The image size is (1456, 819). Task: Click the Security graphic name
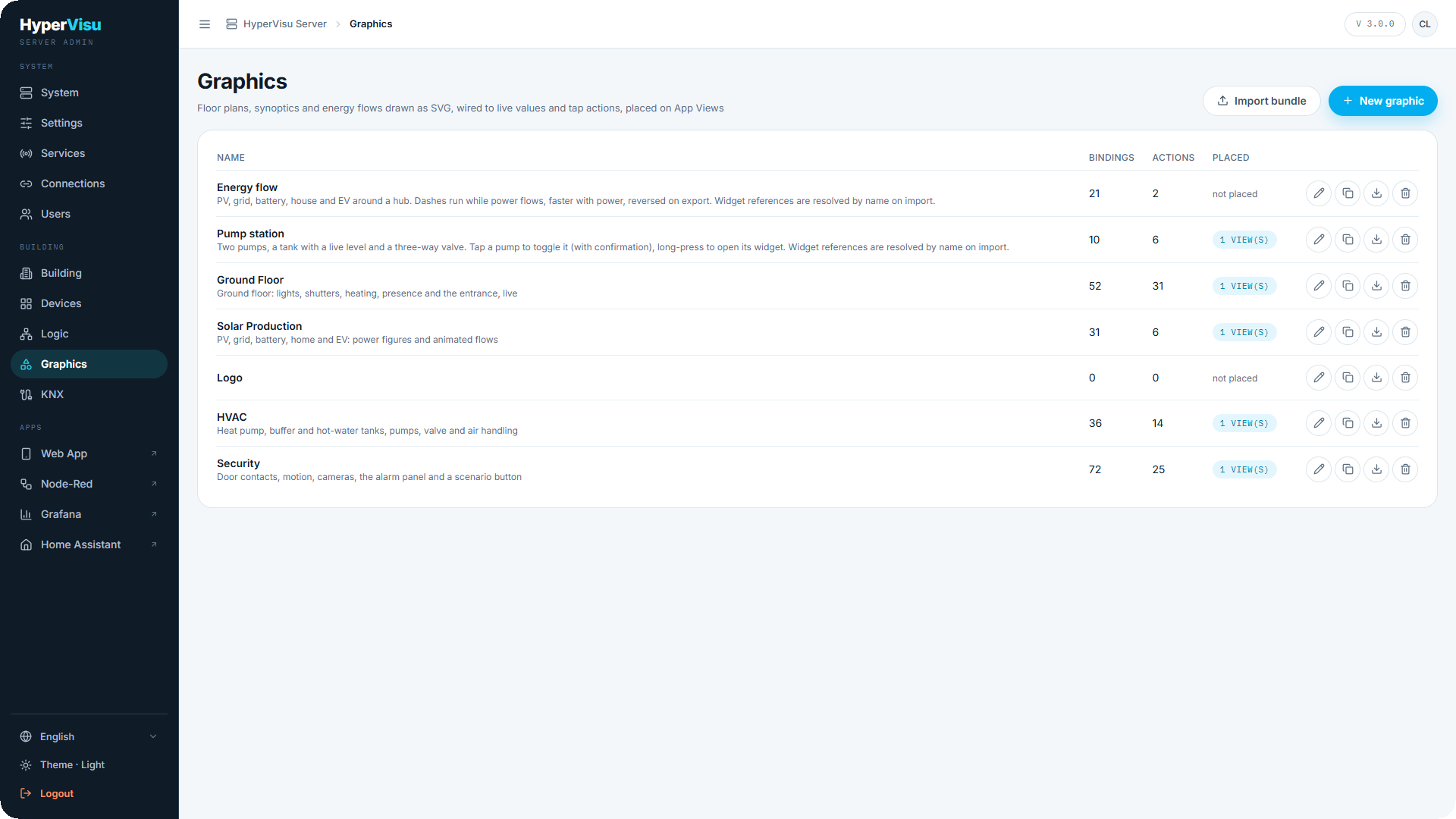[238, 463]
